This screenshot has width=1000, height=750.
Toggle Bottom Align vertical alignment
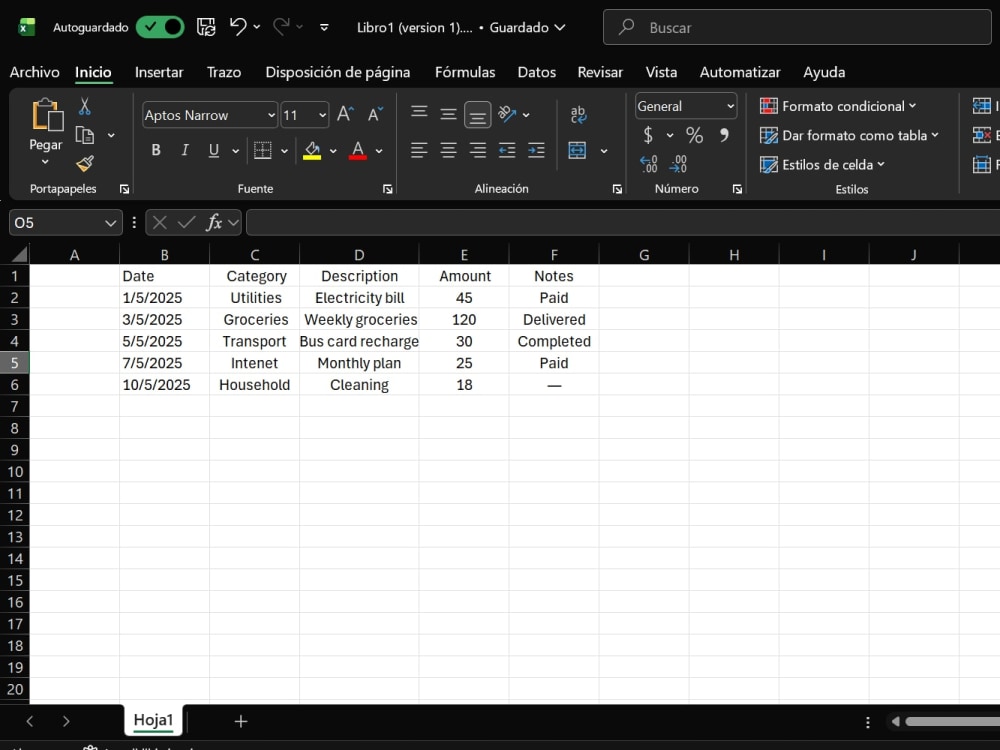coord(478,115)
